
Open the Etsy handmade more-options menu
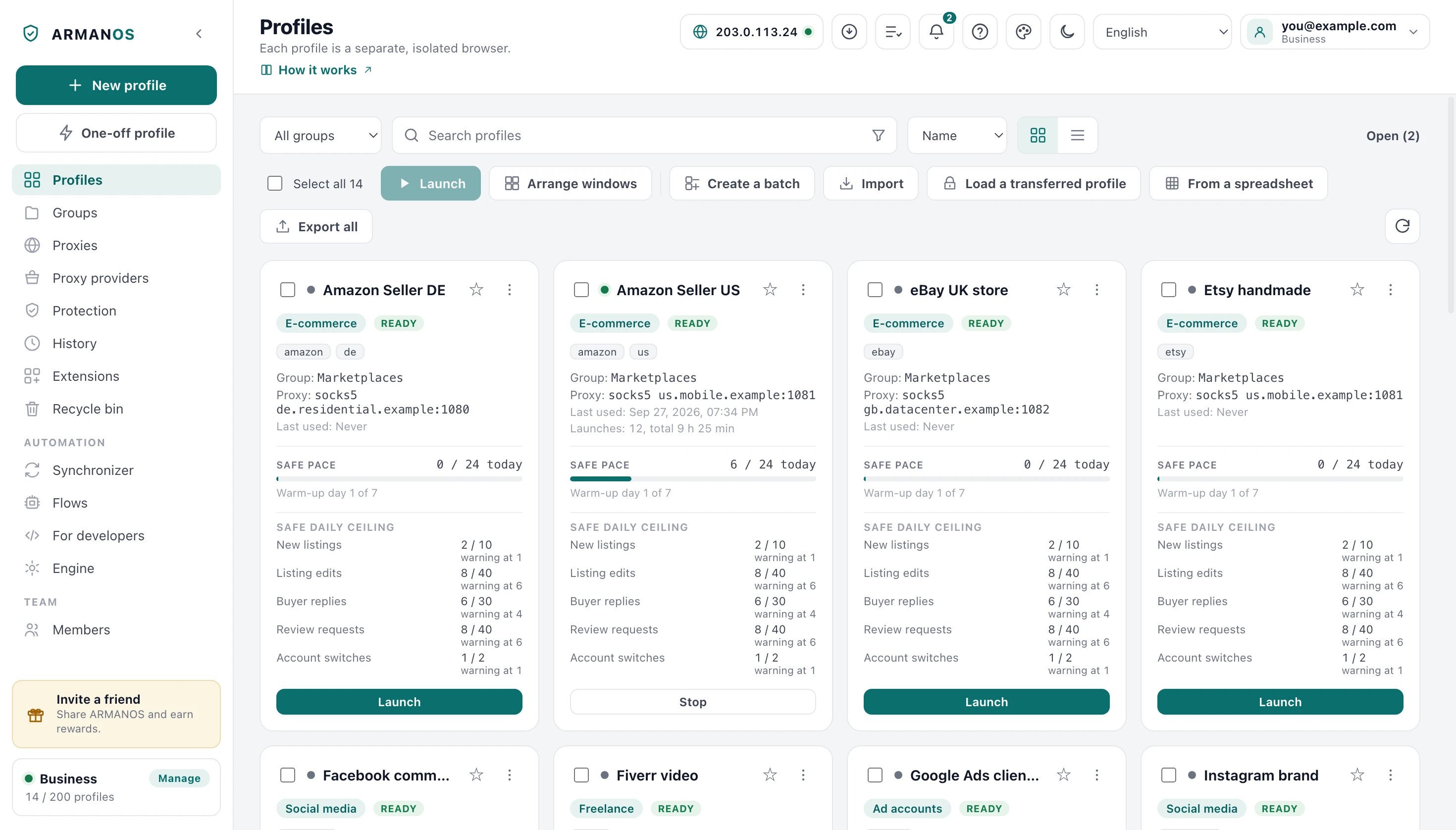click(1390, 290)
